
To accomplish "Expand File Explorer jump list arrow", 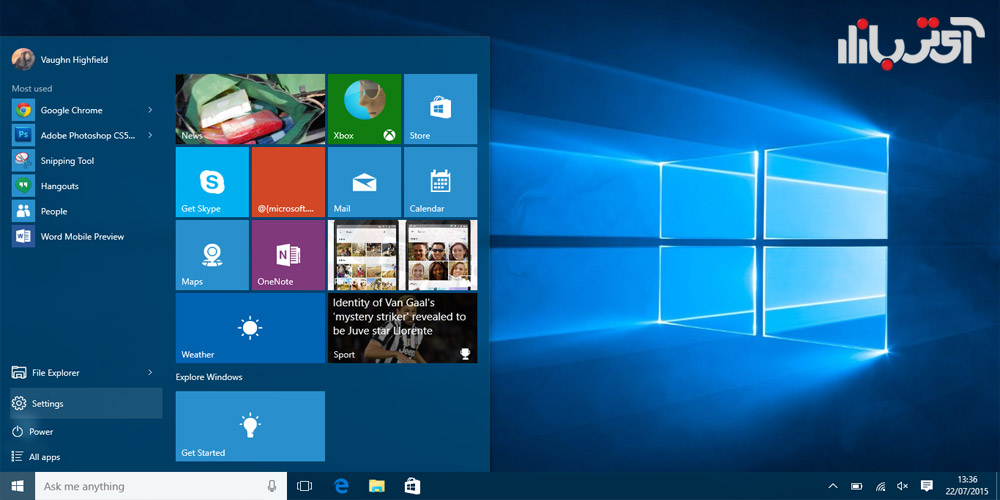I will (x=151, y=372).
